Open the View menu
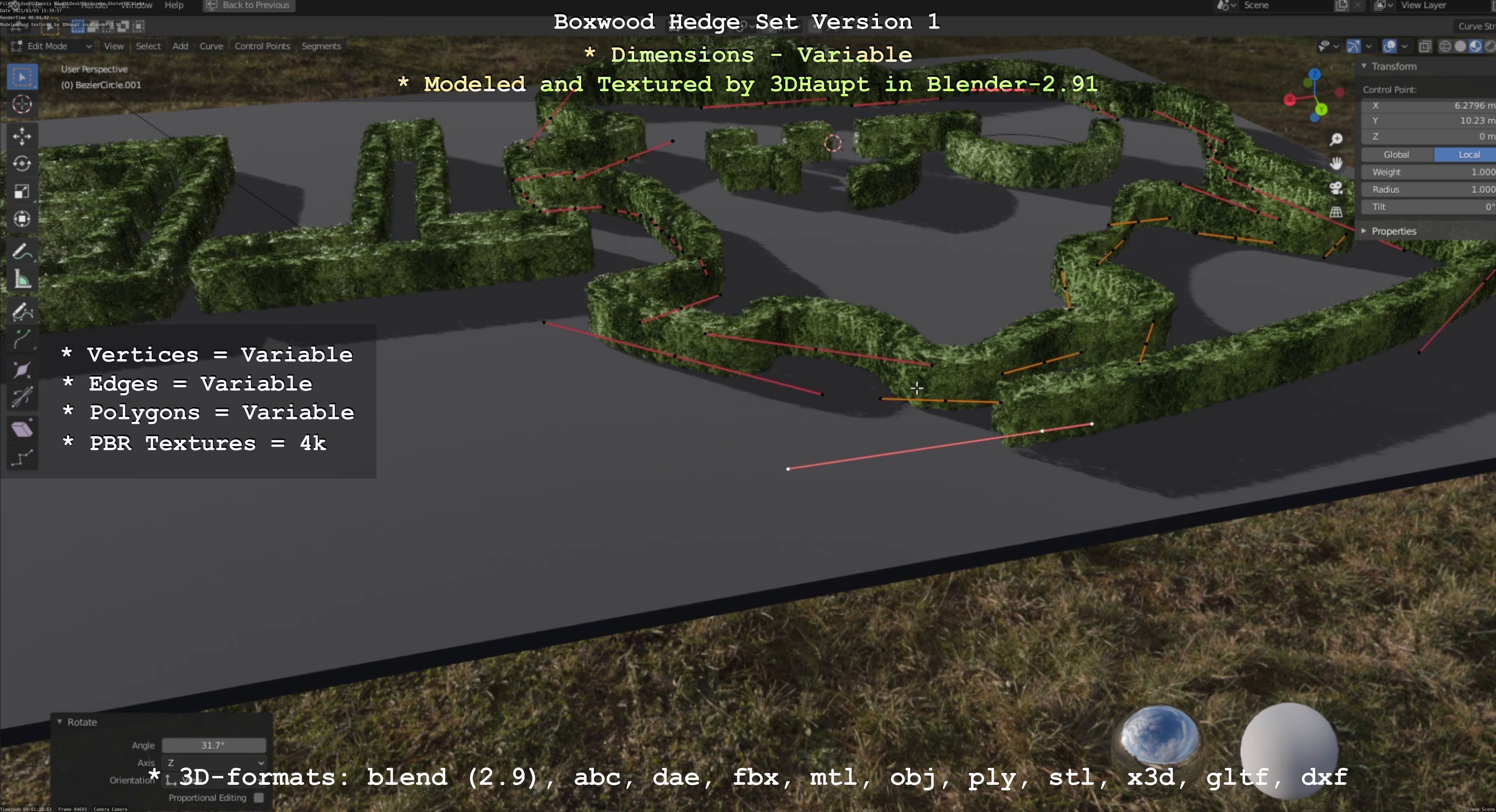The height and width of the screenshot is (812, 1496). pos(114,46)
